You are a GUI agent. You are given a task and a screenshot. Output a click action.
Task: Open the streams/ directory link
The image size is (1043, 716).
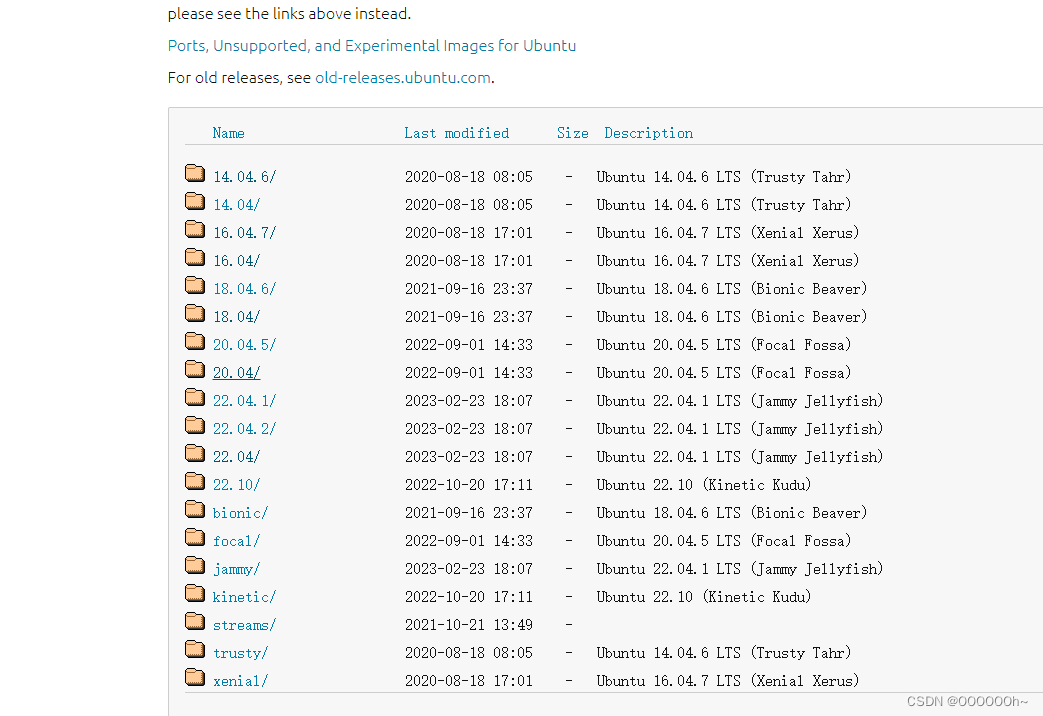244,625
